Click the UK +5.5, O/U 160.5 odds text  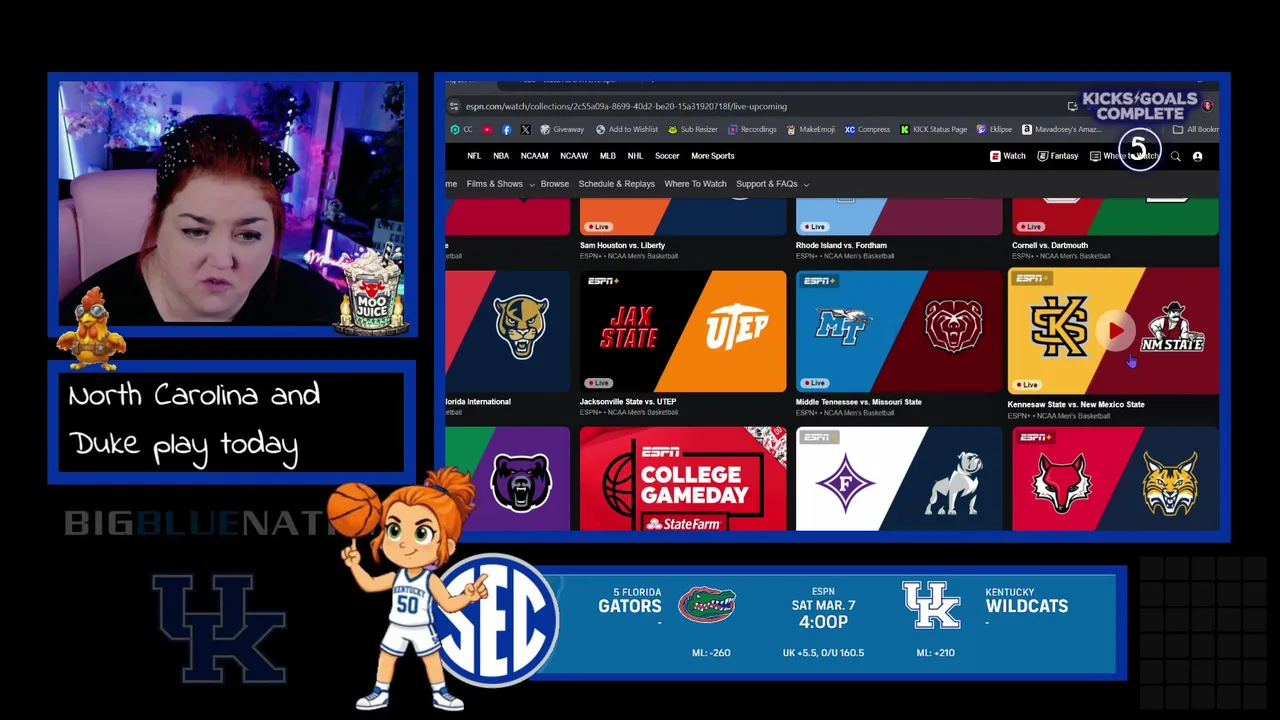[823, 653]
